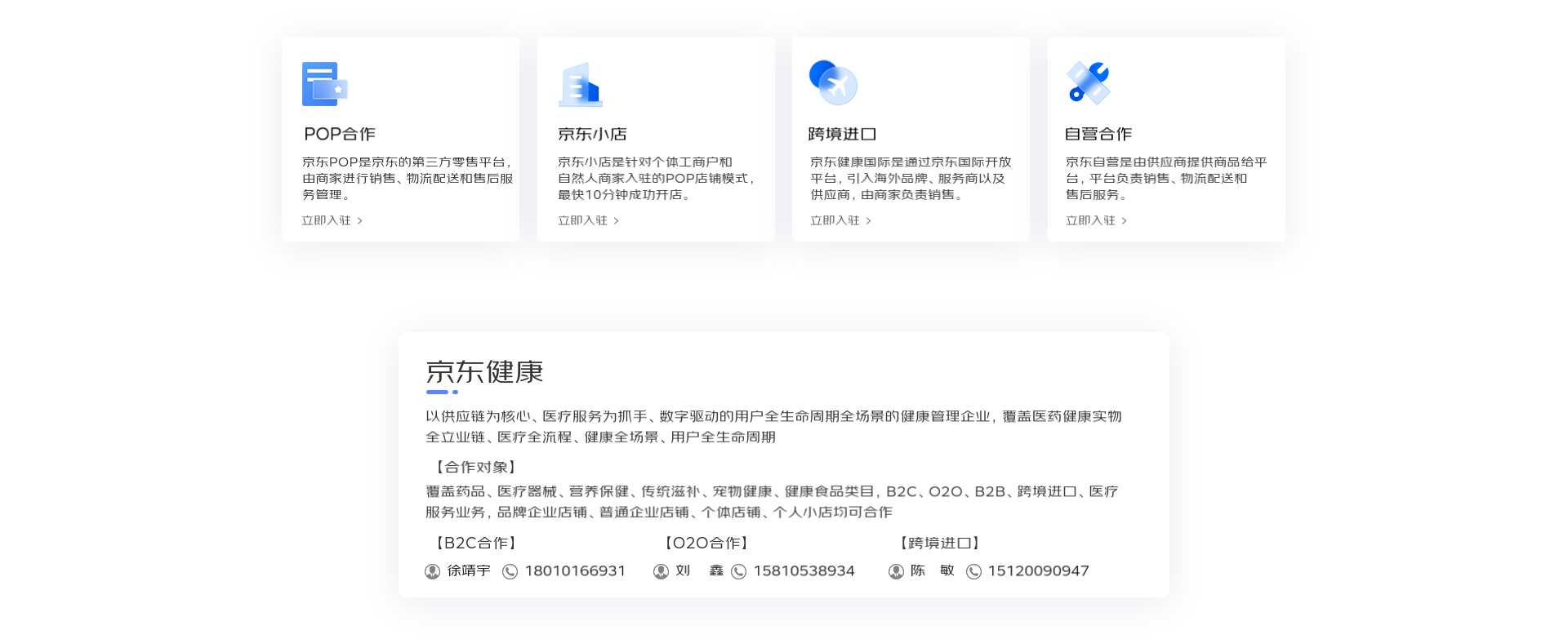
Task: Click phone number 15120090947
Action: pos(1038,571)
